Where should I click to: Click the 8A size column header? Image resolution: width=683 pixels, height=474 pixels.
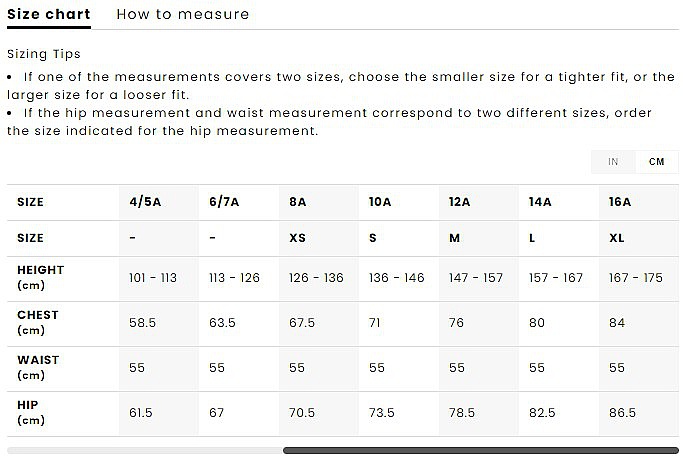click(297, 202)
